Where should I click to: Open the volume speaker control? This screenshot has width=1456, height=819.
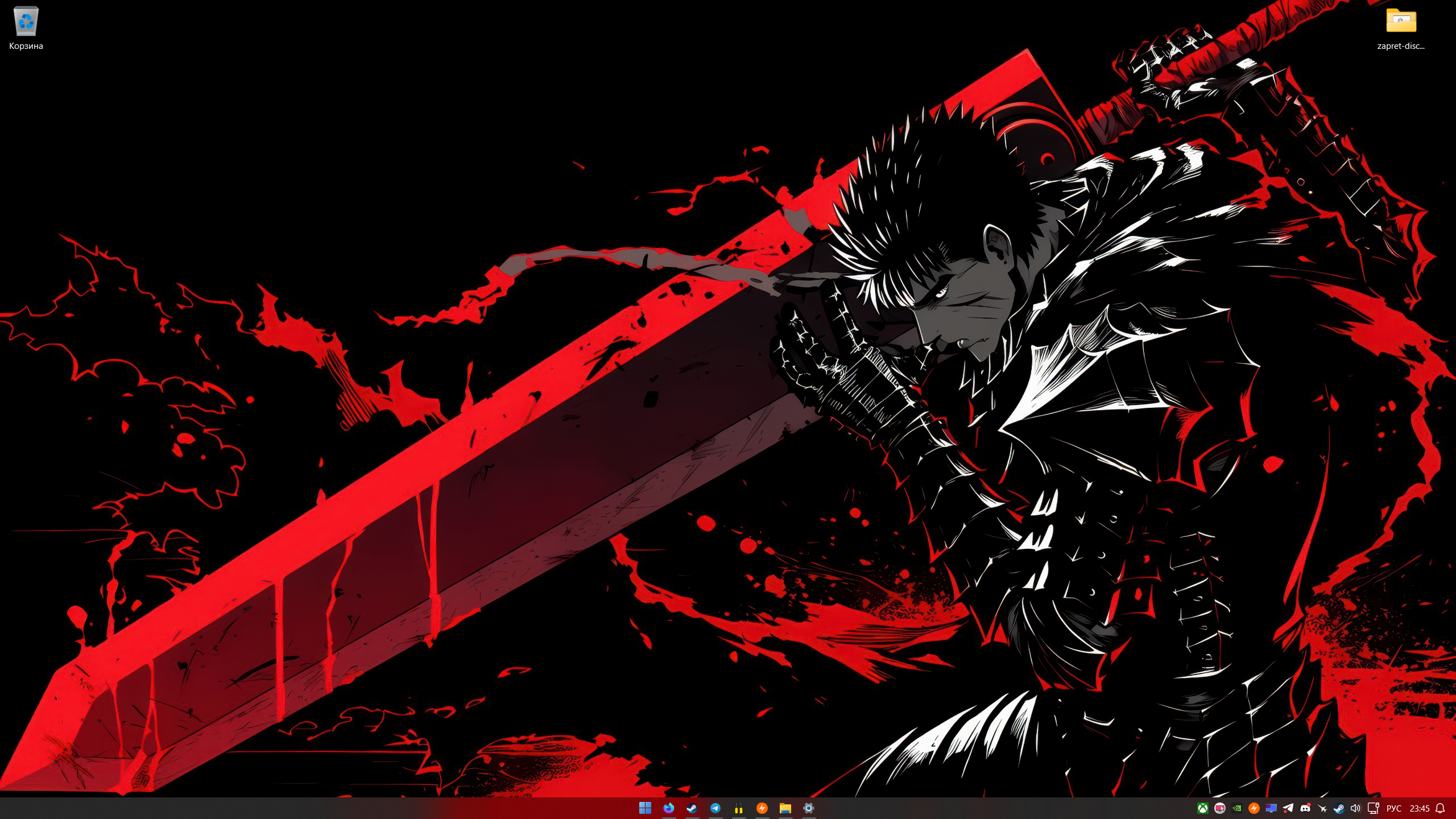pyautogui.click(x=1356, y=808)
